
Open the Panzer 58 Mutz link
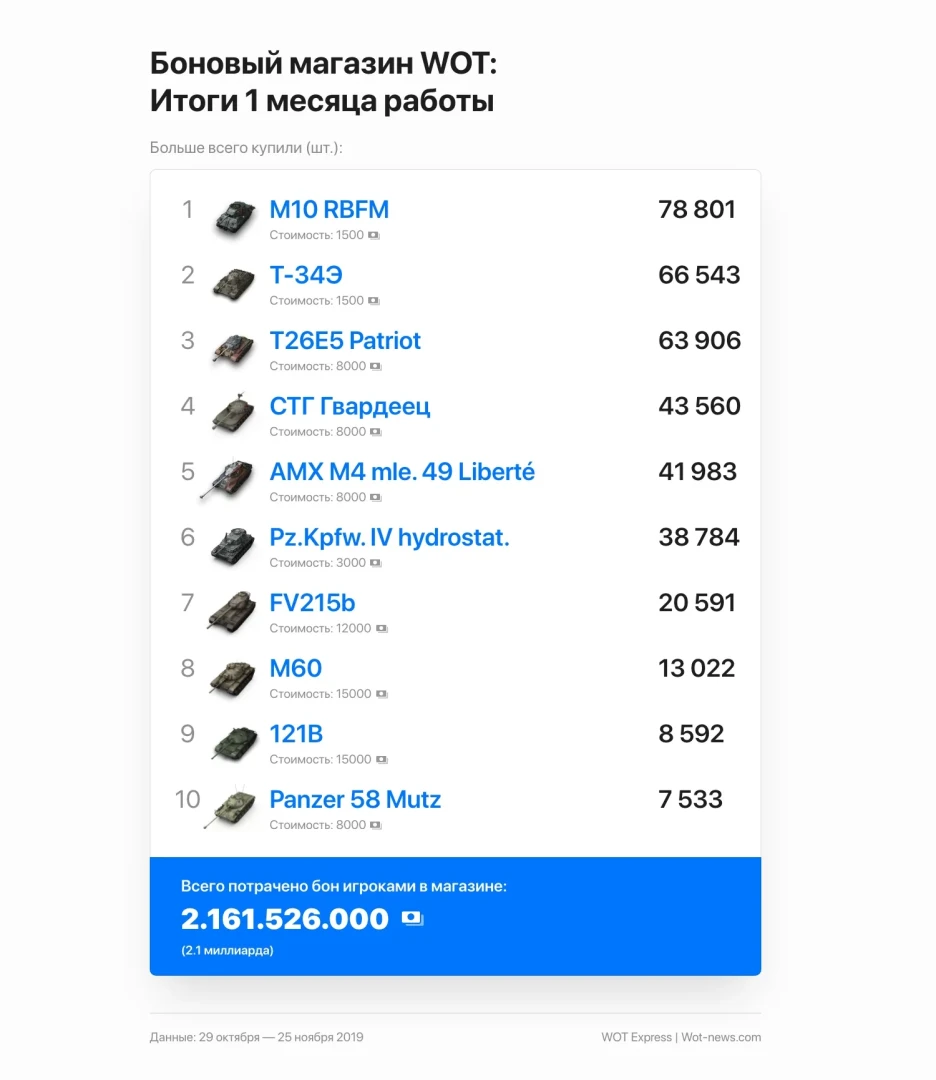pyautogui.click(x=355, y=799)
